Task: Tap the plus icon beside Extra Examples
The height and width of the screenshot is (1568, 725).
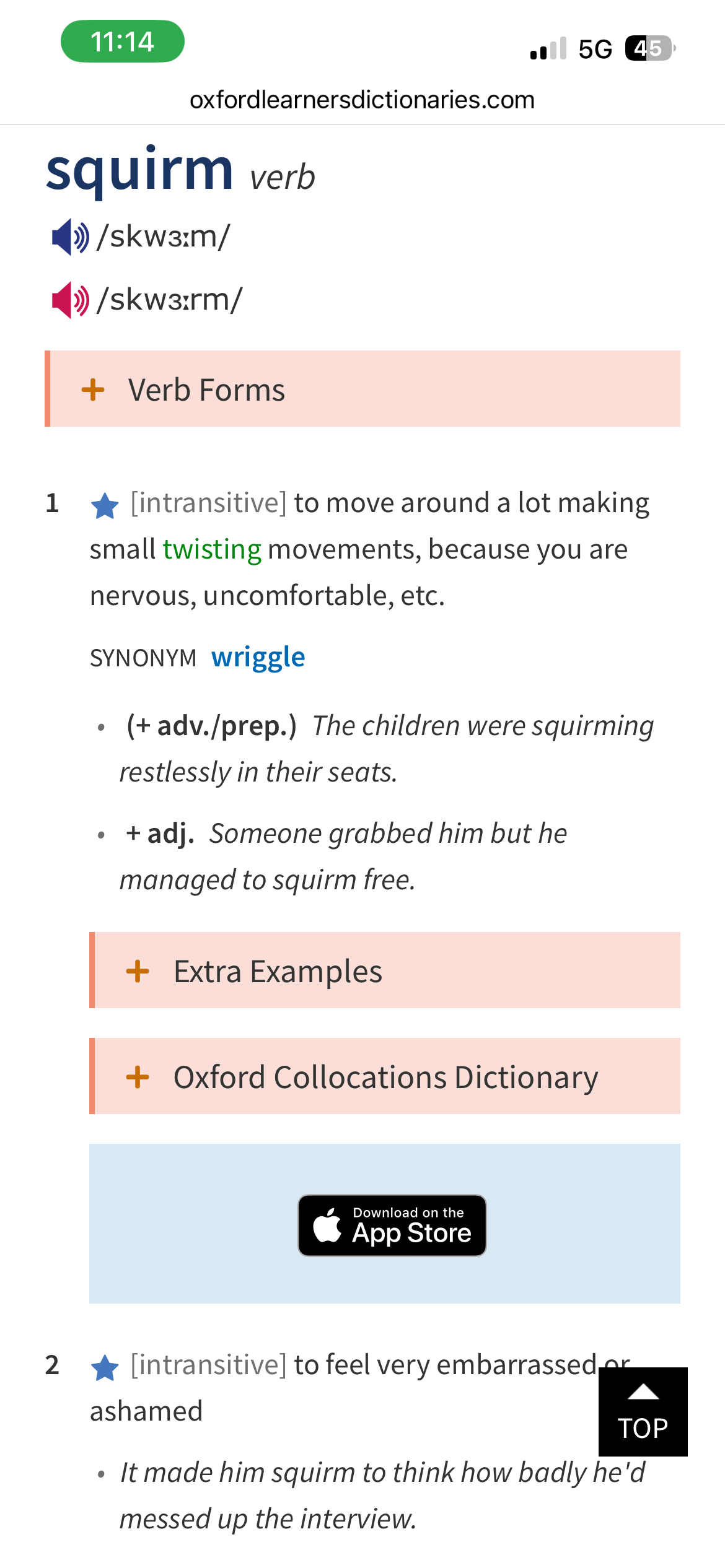Action: 138,971
